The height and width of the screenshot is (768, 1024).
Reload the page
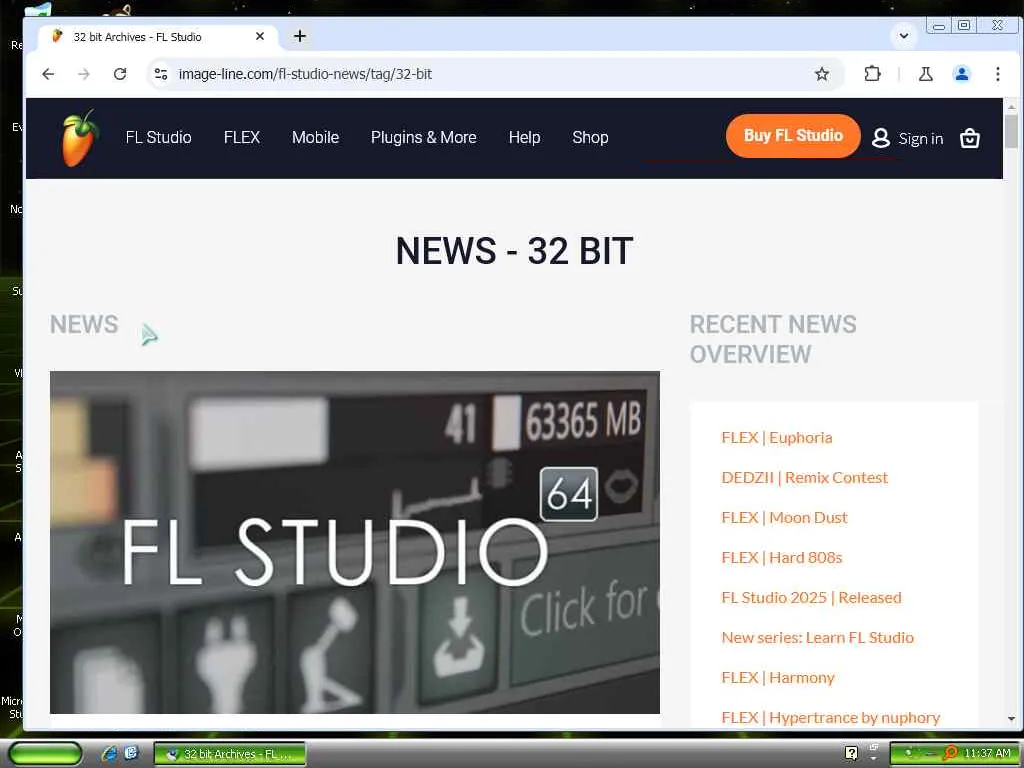120,74
